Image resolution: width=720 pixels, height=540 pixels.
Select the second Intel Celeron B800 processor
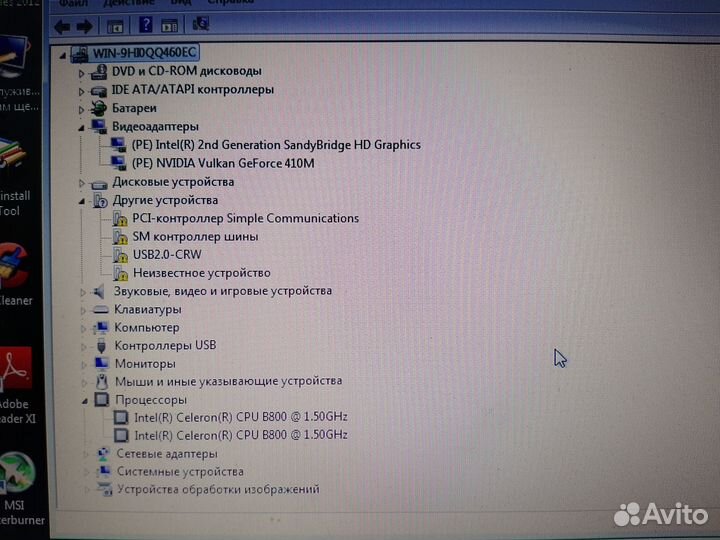[241, 435]
